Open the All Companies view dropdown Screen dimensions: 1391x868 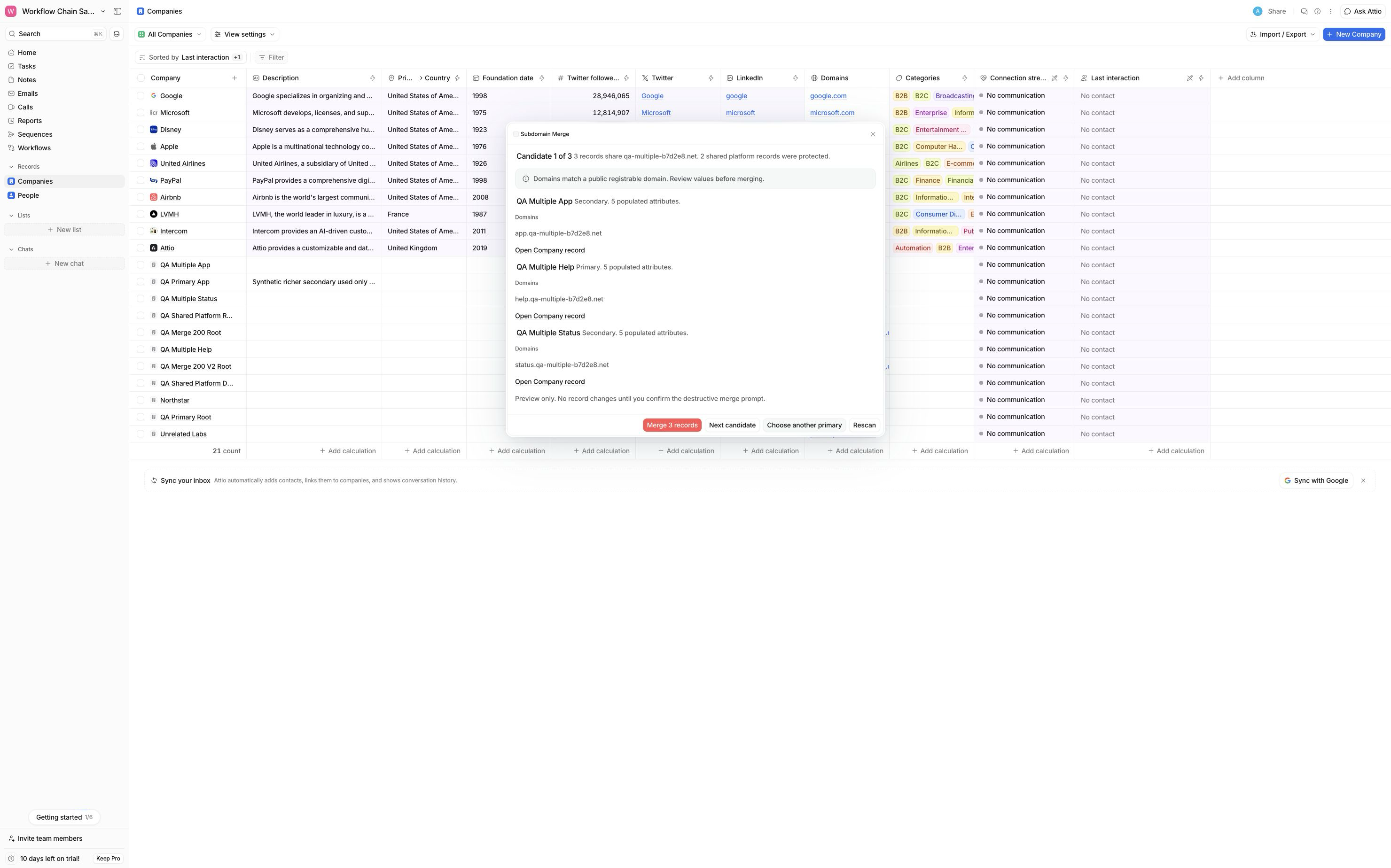point(170,34)
